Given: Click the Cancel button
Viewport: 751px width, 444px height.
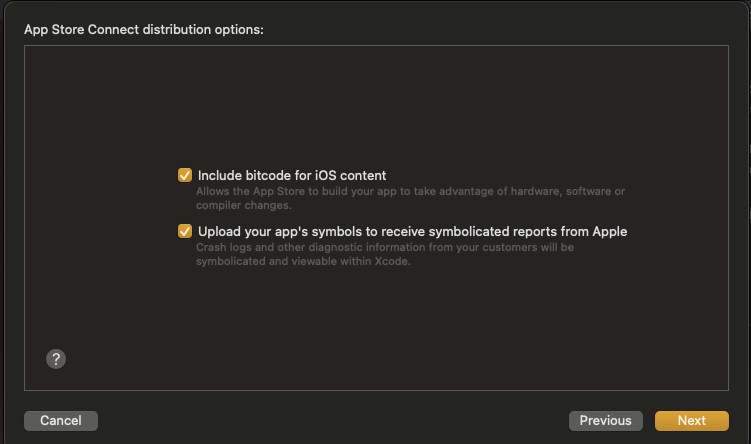Looking at the screenshot, I should (x=61, y=421).
